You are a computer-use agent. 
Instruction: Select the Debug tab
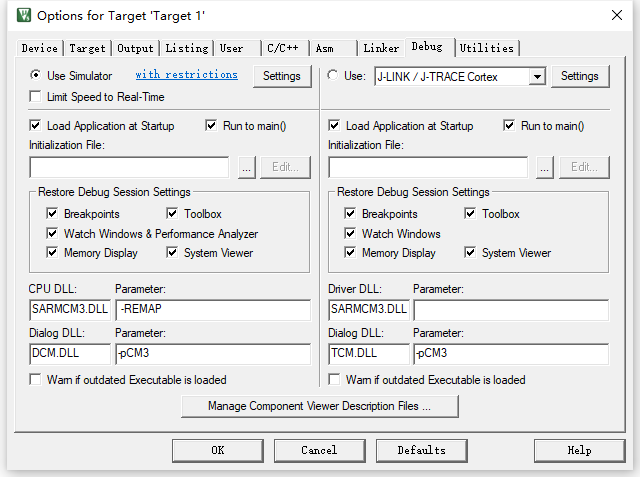click(429, 47)
